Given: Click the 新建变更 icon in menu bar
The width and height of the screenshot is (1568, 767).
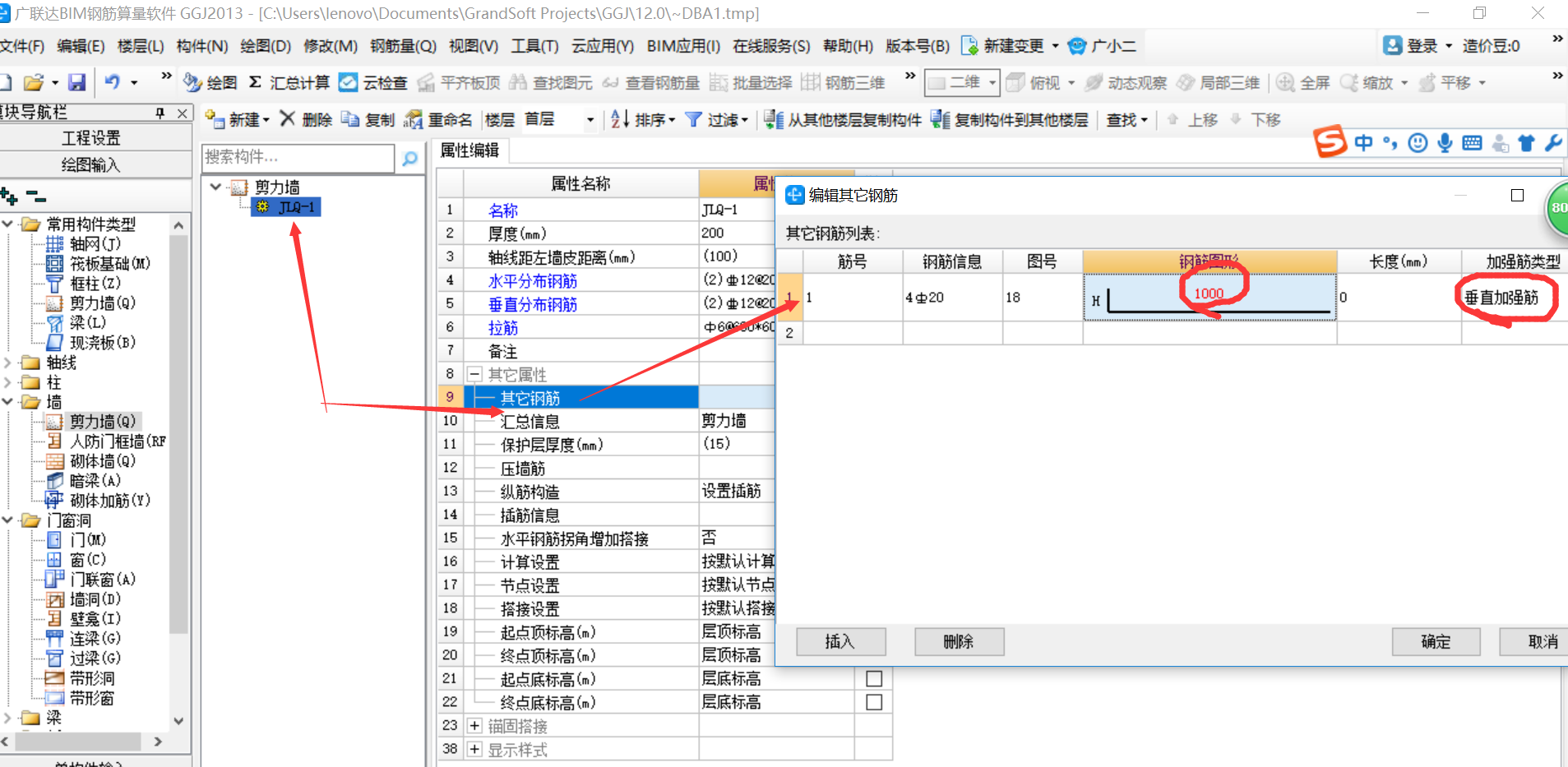Looking at the screenshot, I should pyautogui.click(x=969, y=46).
